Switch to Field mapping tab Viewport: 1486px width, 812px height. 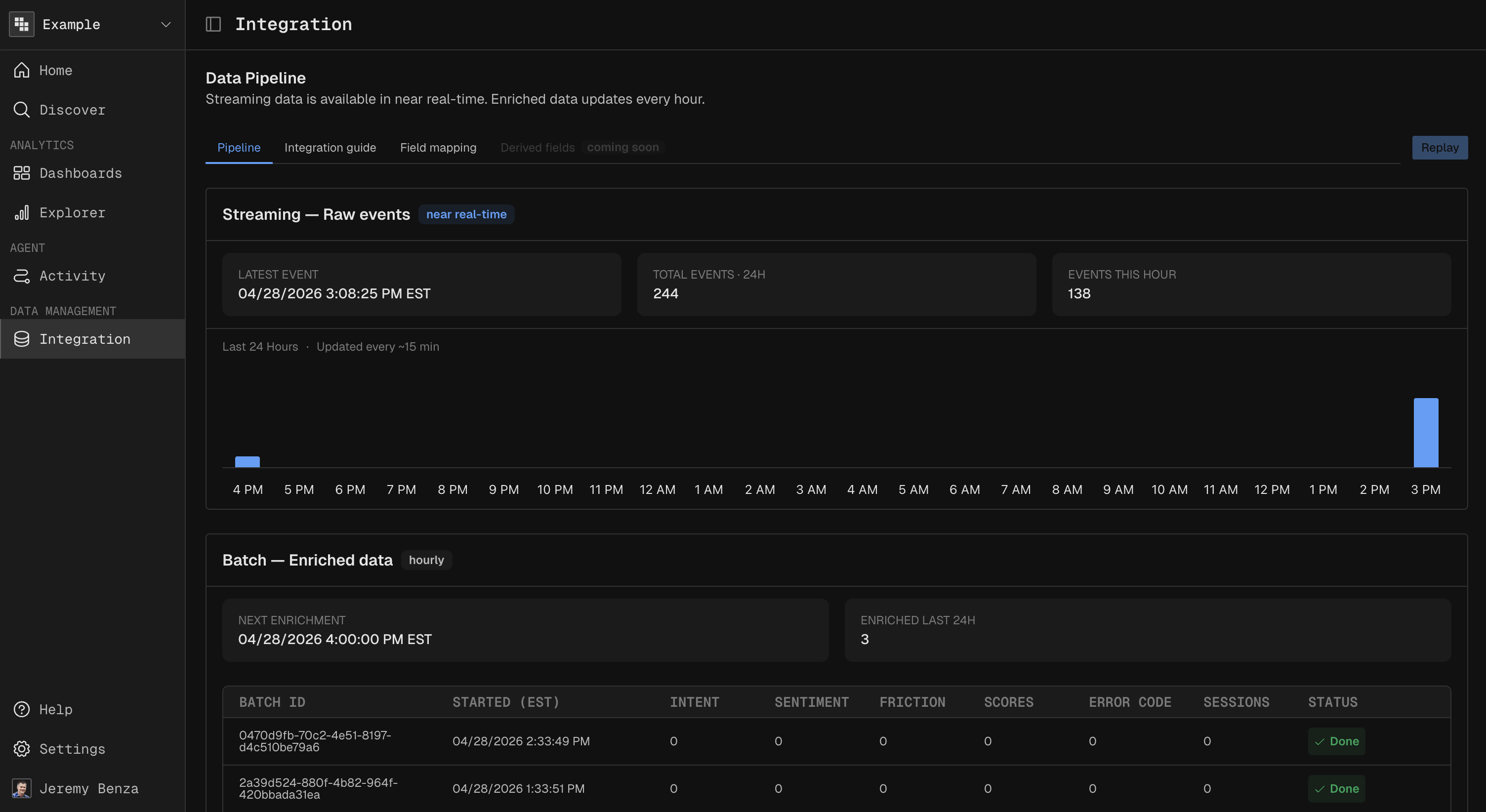pyautogui.click(x=438, y=148)
